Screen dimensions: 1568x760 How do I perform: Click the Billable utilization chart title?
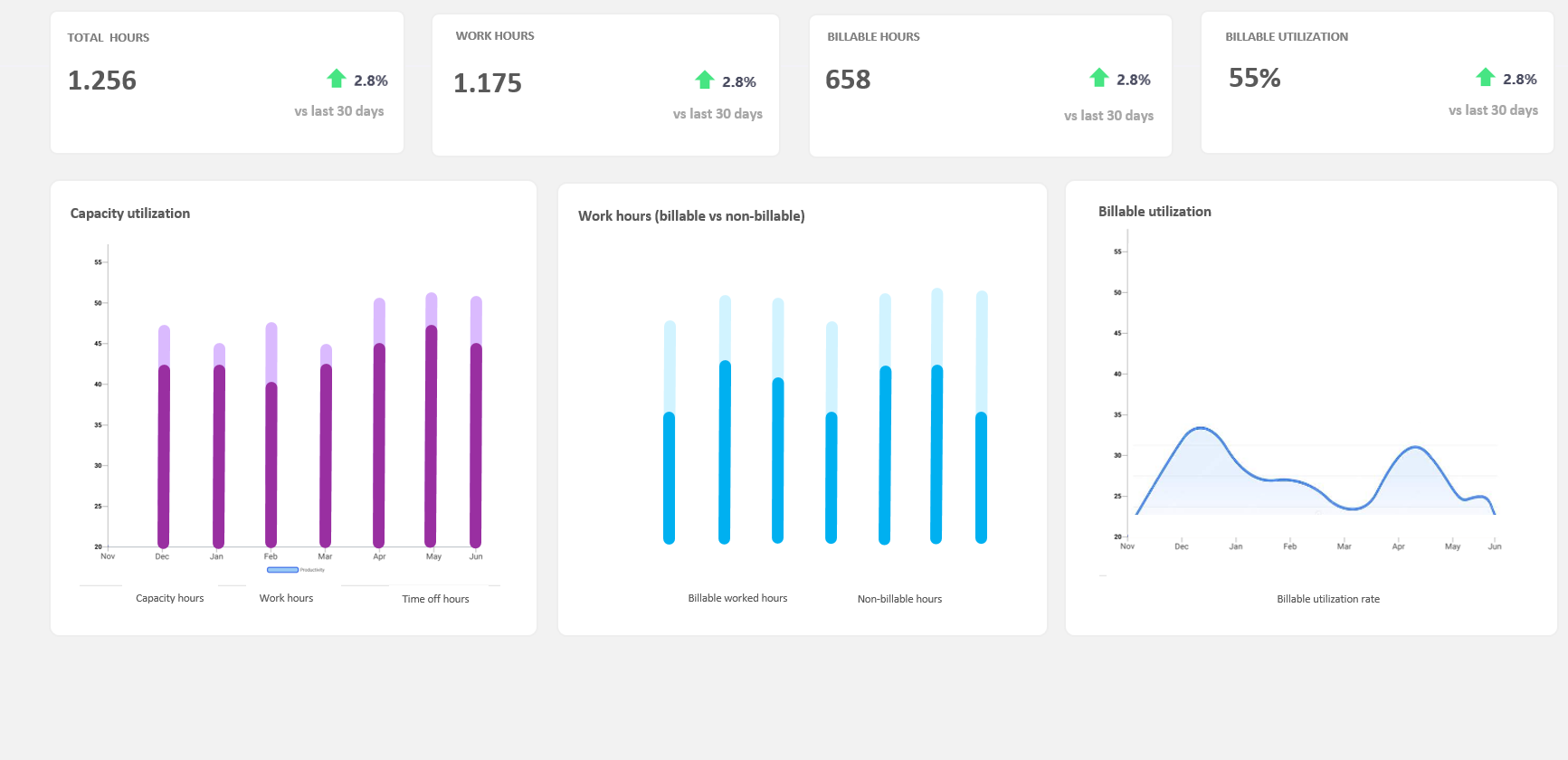tap(1155, 212)
